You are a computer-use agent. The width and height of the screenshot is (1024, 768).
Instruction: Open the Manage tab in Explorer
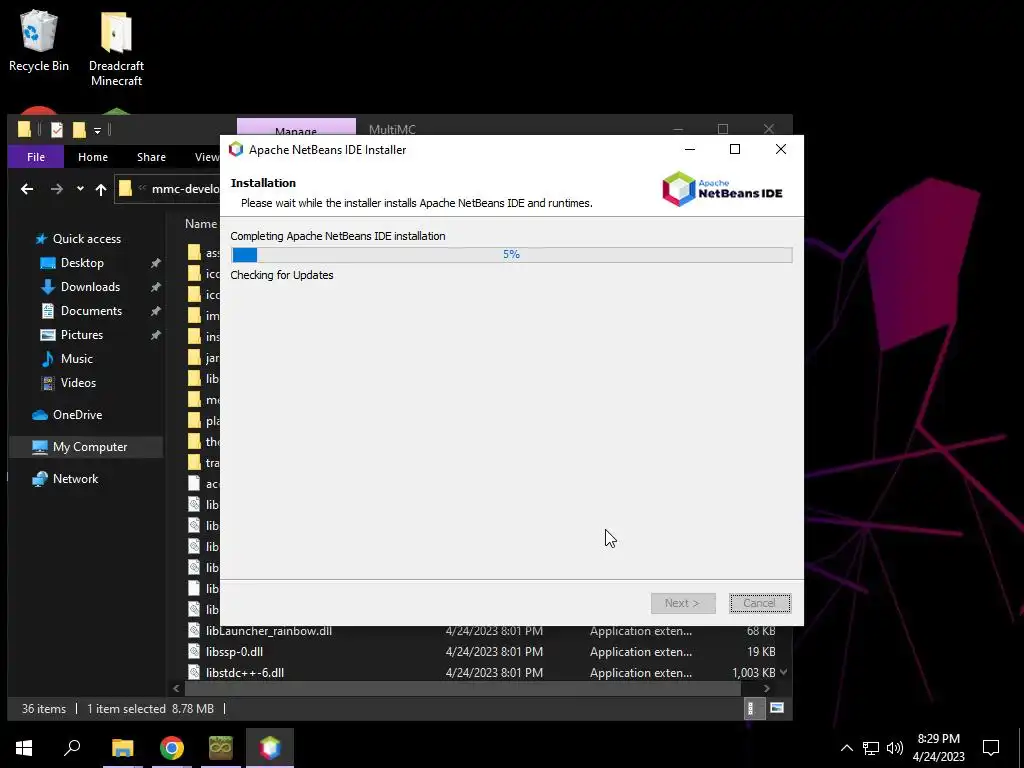296,127
